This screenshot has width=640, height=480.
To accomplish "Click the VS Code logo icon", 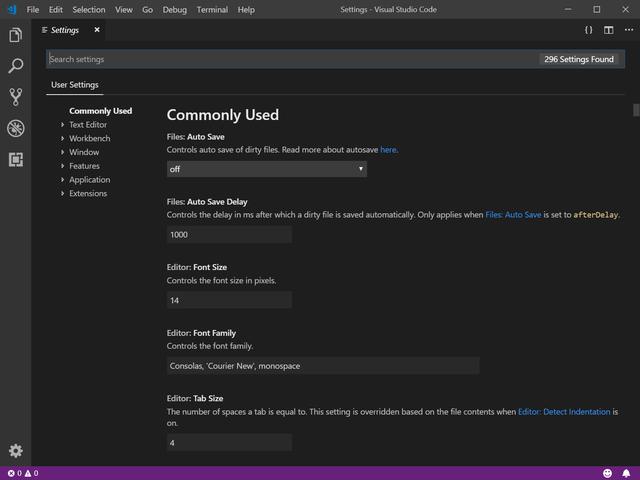I will pos(12,9).
